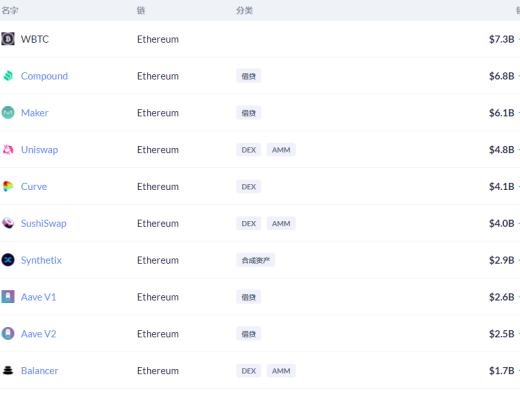Image resolution: width=520 pixels, height=400 pixels.
Task: Click Ethereum chain cell in Uniswap row
Action: click(158, 150)
